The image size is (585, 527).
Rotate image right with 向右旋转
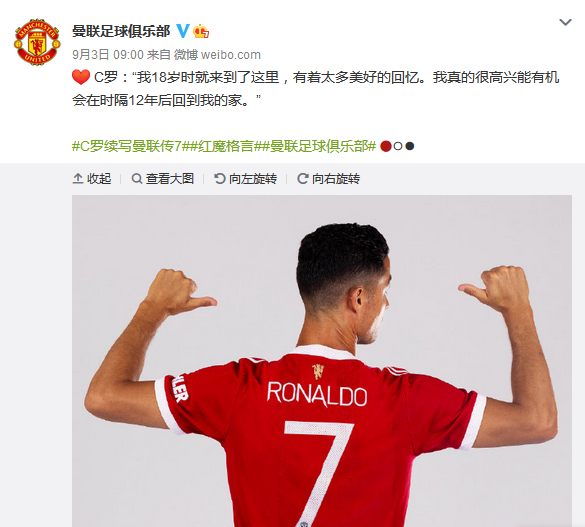click(x=328, y=179)
